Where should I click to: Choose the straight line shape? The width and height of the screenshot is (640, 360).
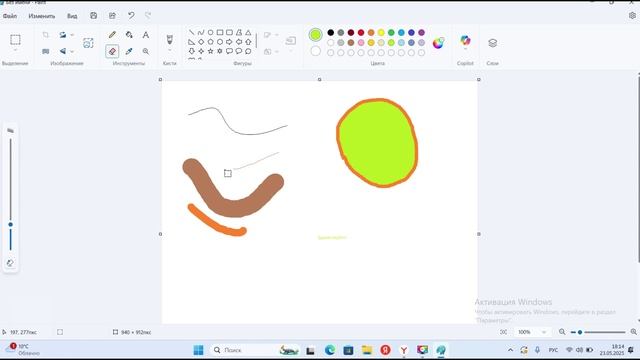coord(191,32)
